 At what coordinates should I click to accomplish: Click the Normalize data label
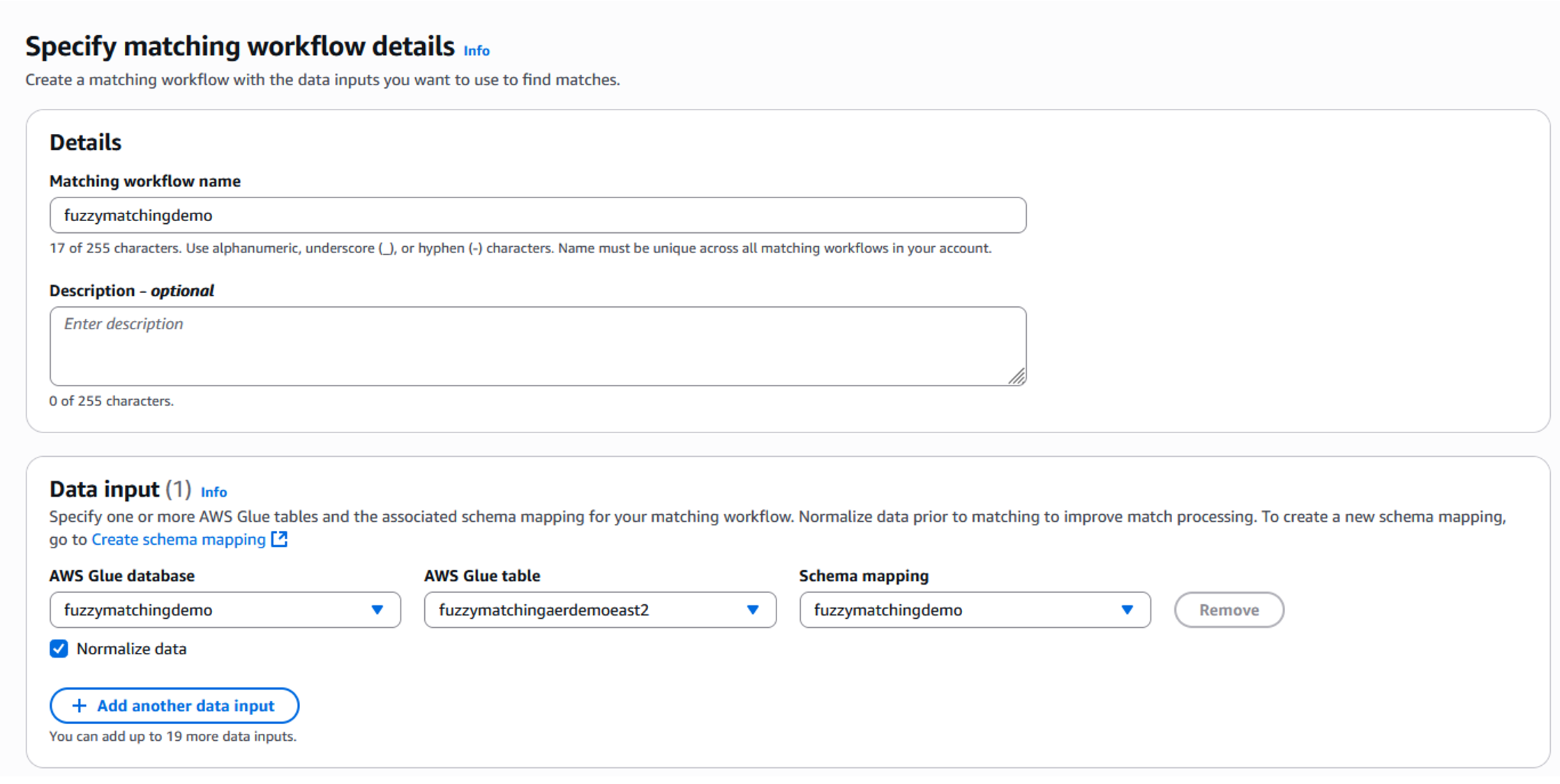[x=131, y=649]
